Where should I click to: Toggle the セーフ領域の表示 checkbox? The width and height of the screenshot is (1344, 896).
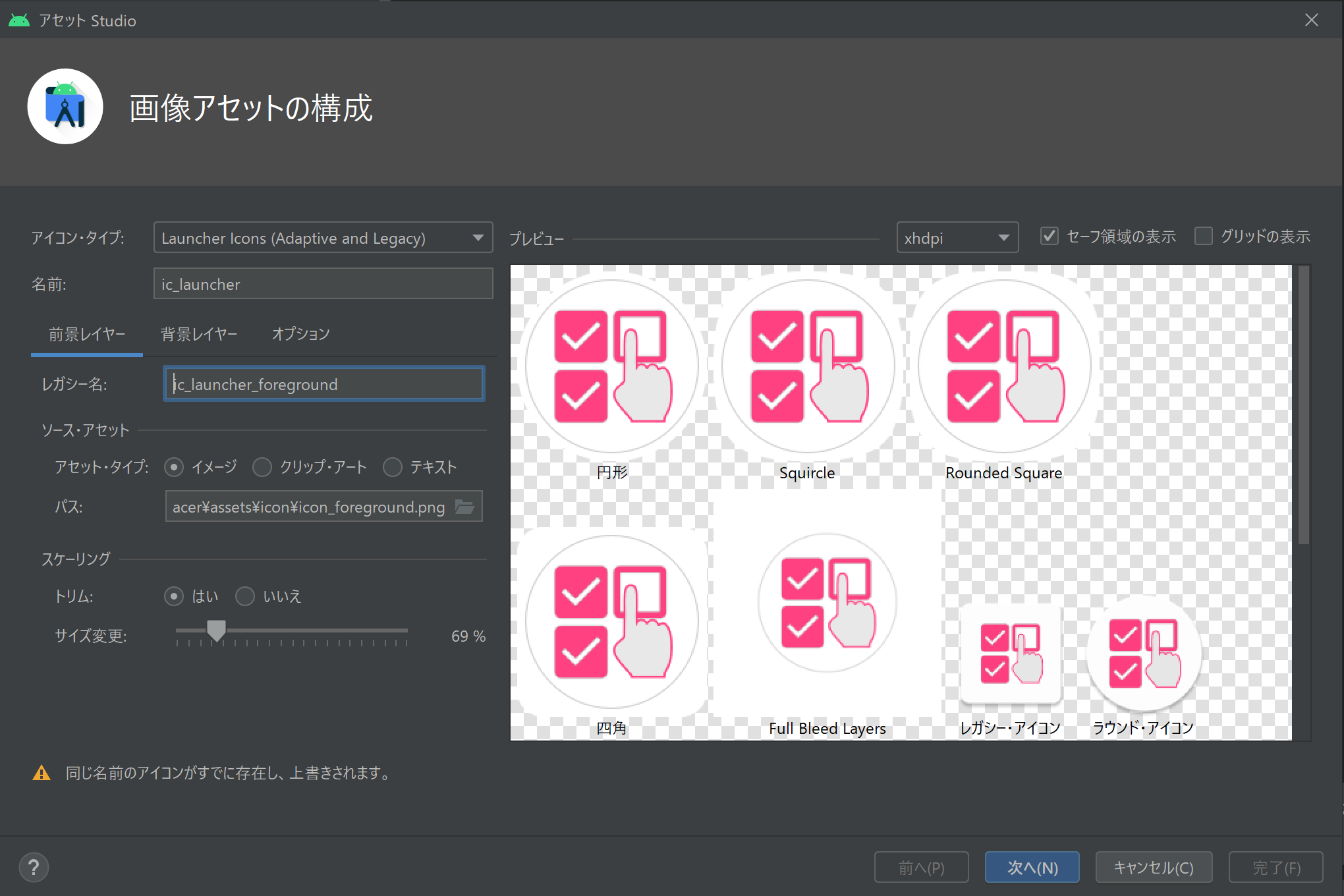1049,237
